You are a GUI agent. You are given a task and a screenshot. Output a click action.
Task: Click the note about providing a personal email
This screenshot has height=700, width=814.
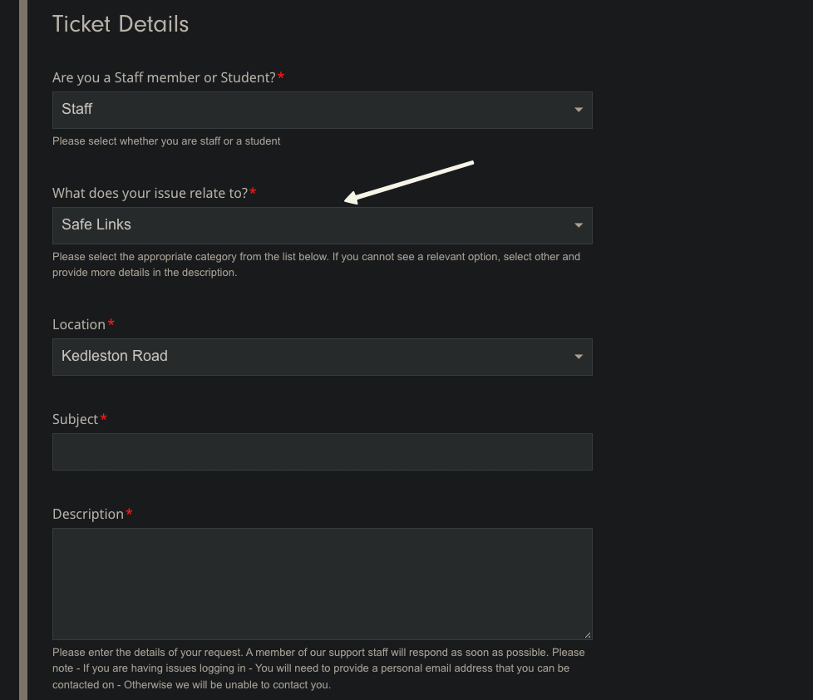pos(318,668)
